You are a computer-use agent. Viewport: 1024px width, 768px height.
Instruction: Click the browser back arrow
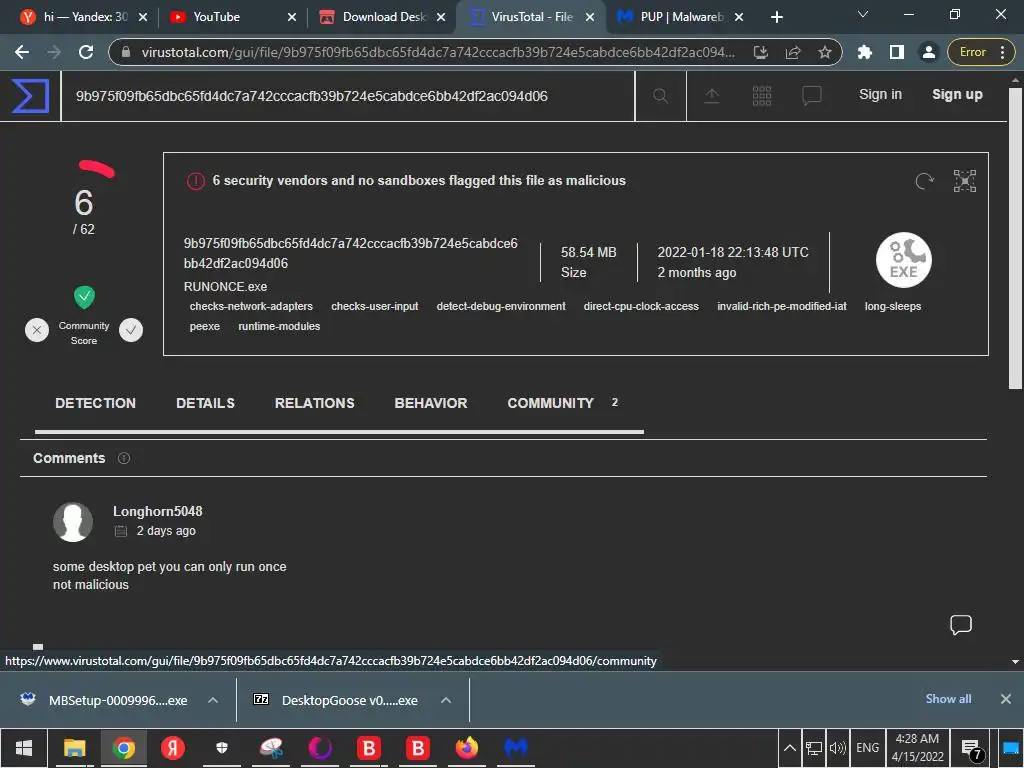(22, 52)
